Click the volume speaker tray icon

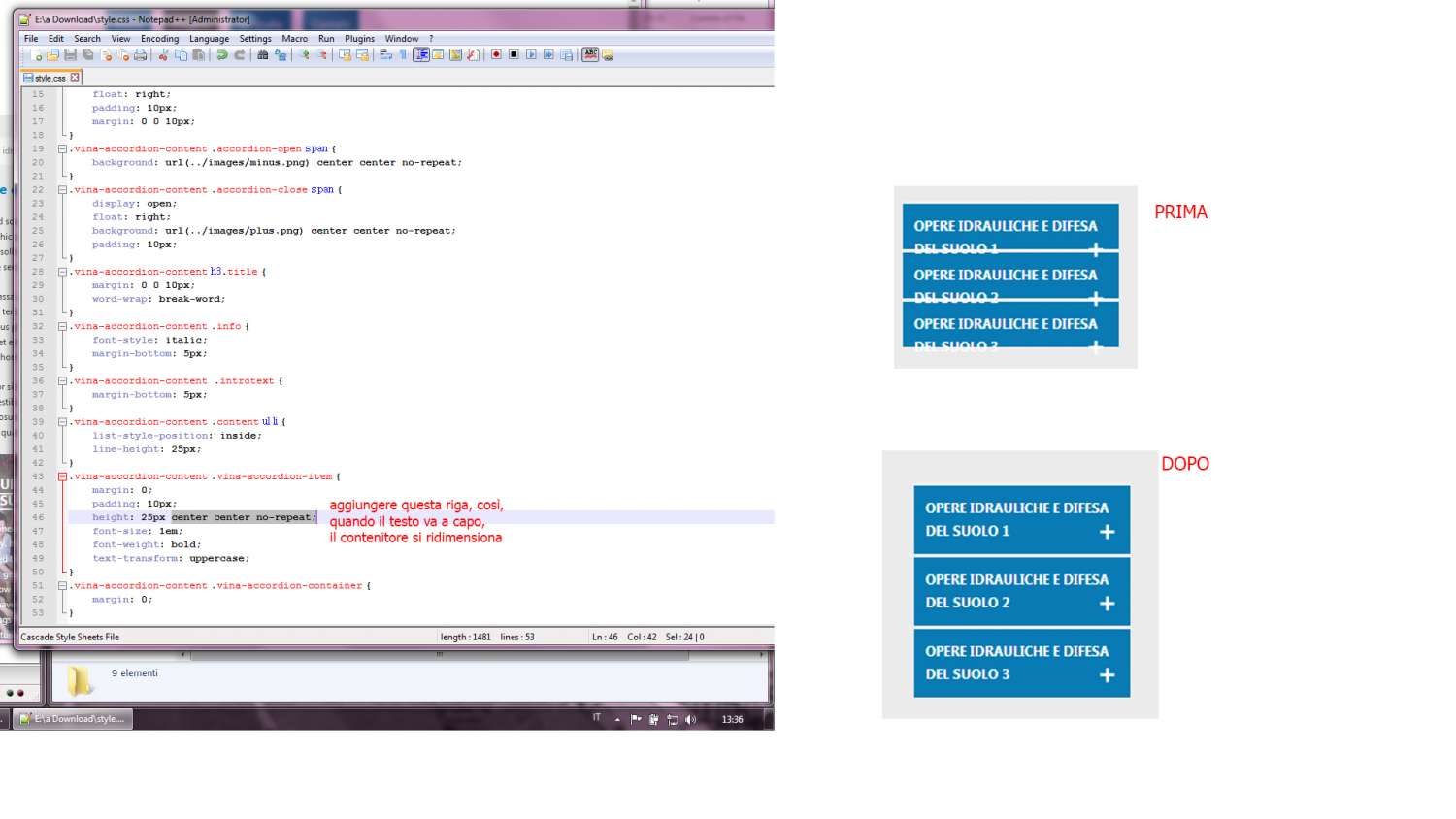(x=690, y=719)
